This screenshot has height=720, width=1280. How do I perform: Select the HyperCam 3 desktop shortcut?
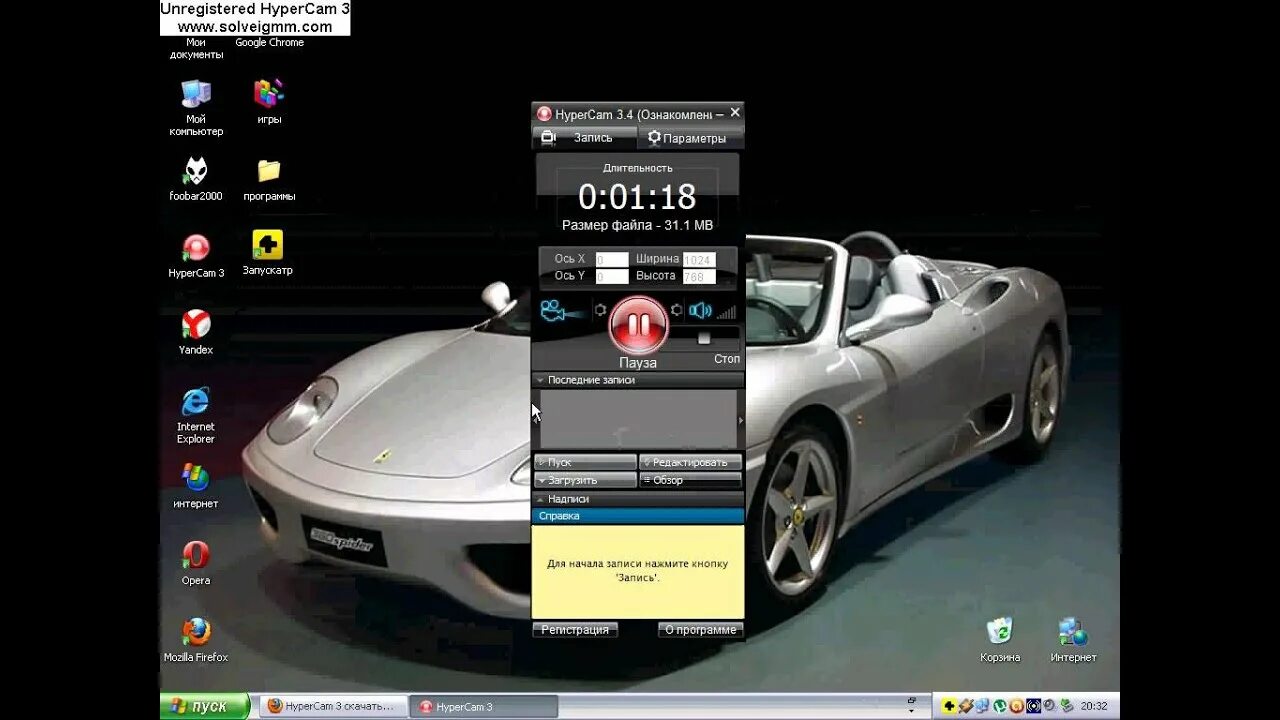click(196, 255)
